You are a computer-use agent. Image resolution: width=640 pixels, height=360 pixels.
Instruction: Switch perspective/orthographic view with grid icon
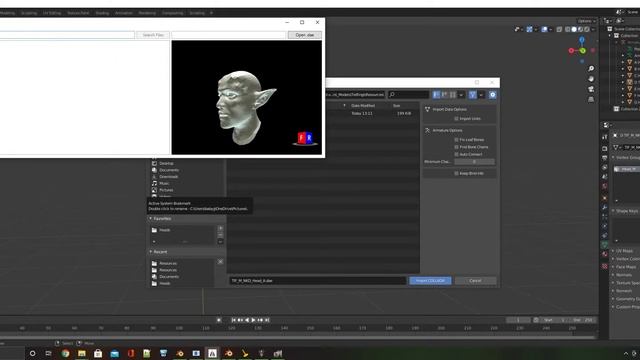(x=591, y=99)
